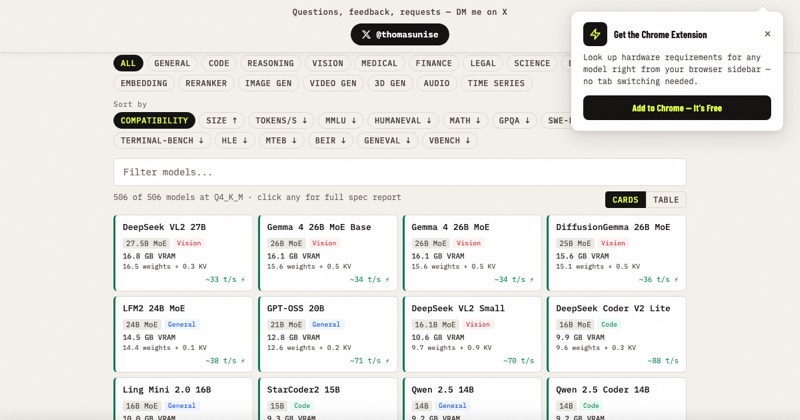Click the lightning bolt extension icon
Screen dimensions: 800x420
595,34
